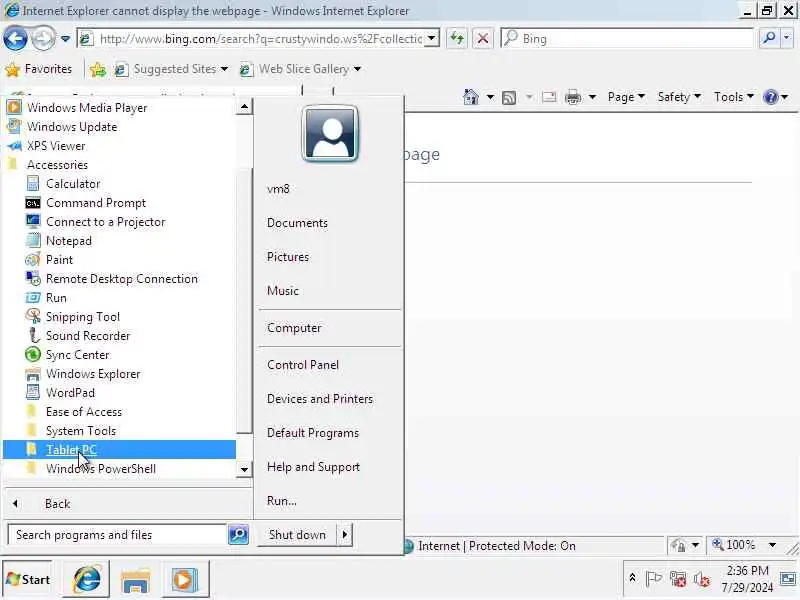800x600 pixels.
Task: Open Remote Desktop Connection
Action: pyautogui.click(x=121, y=279)
